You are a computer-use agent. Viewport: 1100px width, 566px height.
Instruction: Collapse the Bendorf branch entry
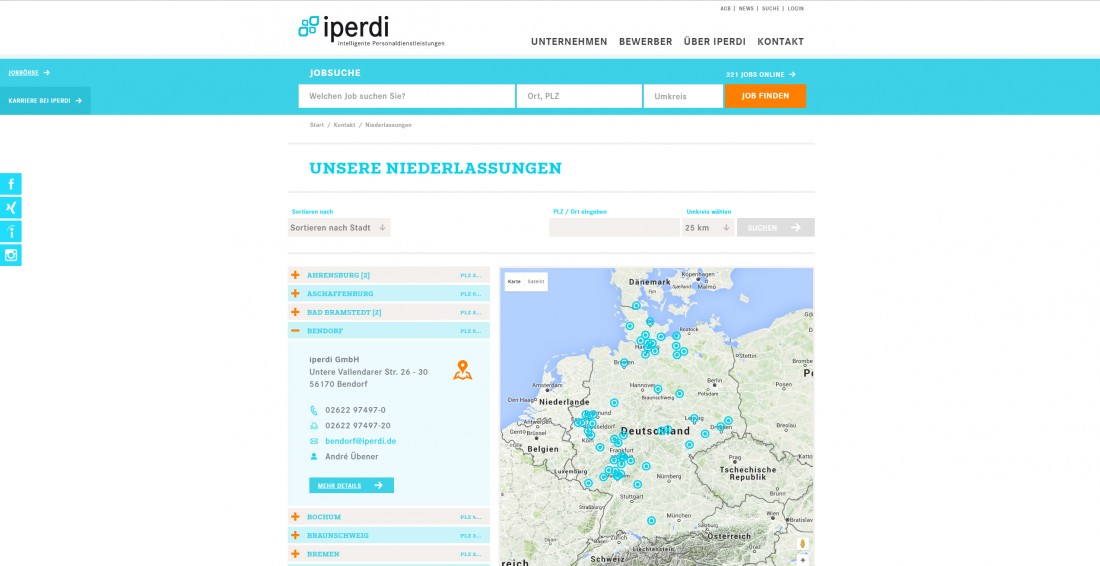295,331
